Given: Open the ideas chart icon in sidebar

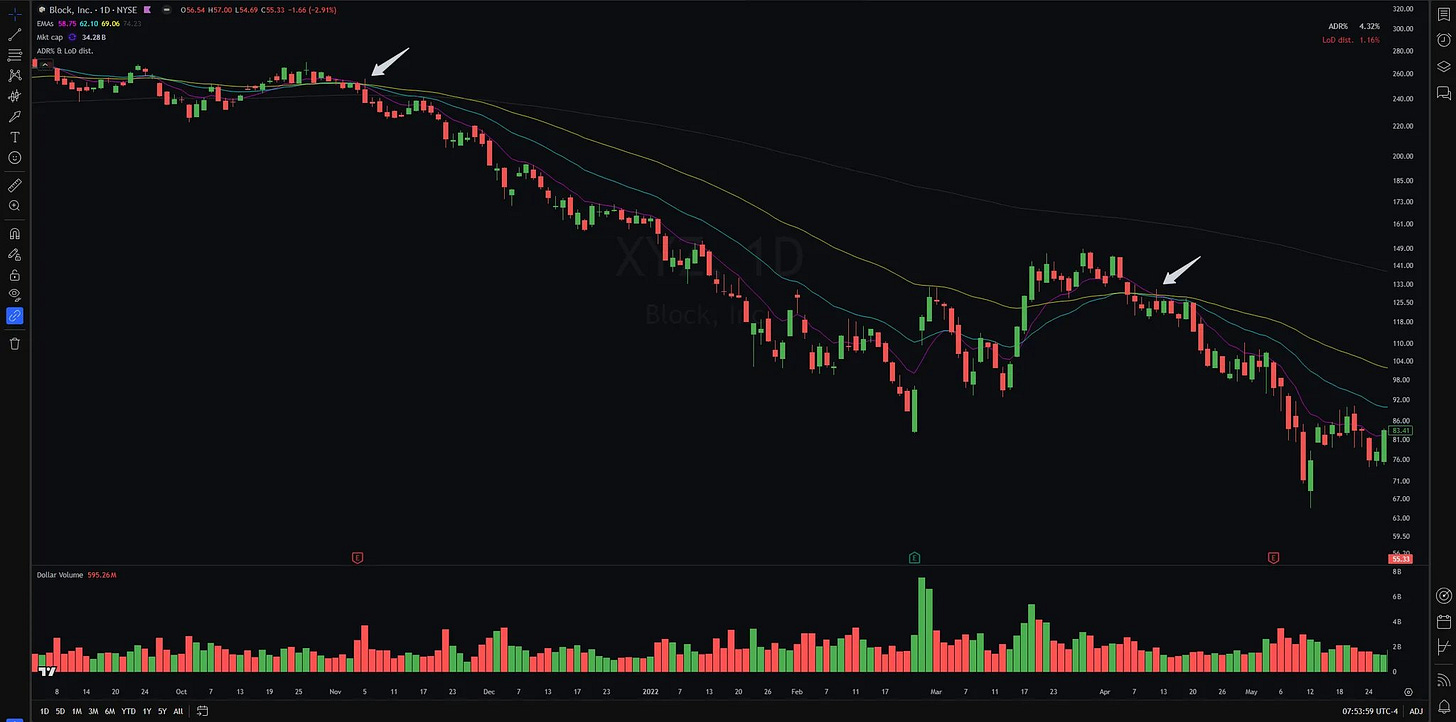Looking at the screenshot, I should coord(1443,647).
